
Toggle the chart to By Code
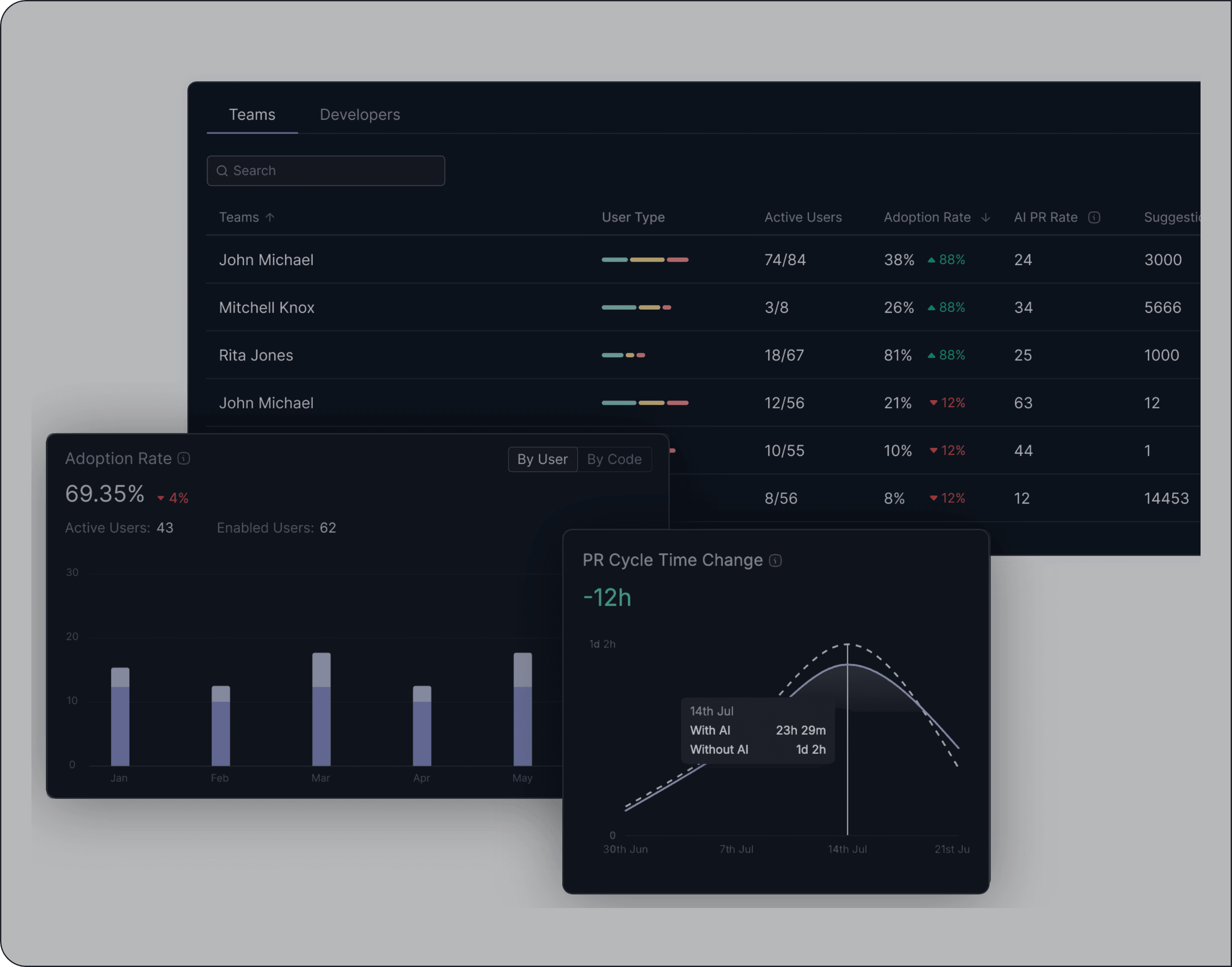coord(614,459)
